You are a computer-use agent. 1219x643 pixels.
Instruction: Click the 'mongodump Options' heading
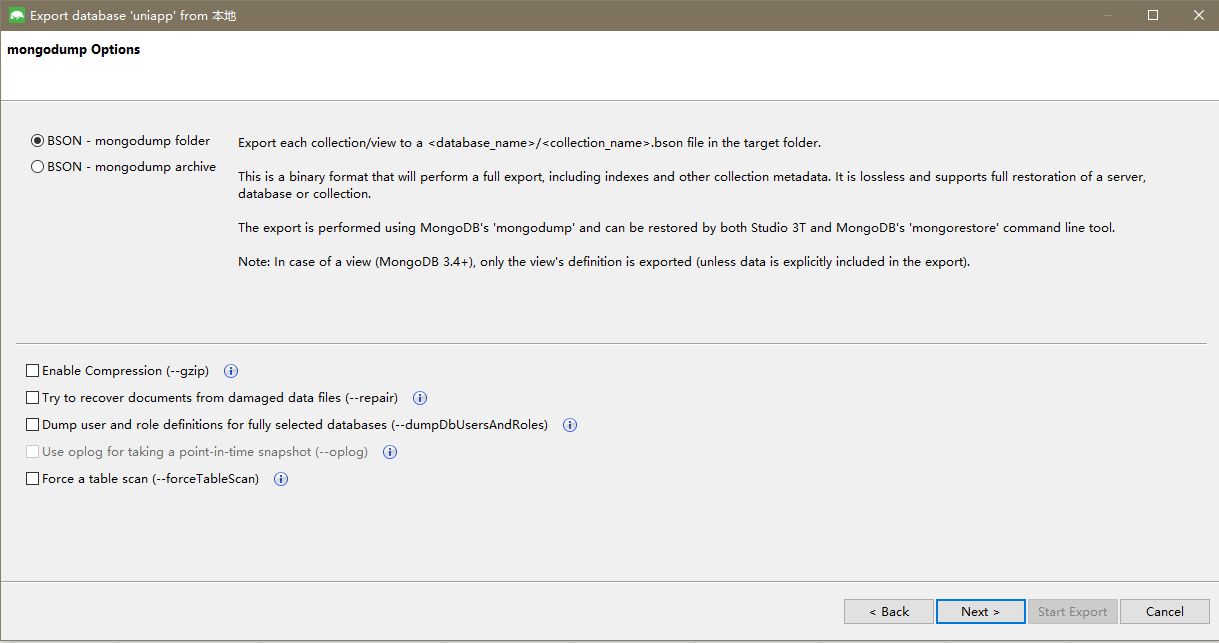tap(74, 50)
